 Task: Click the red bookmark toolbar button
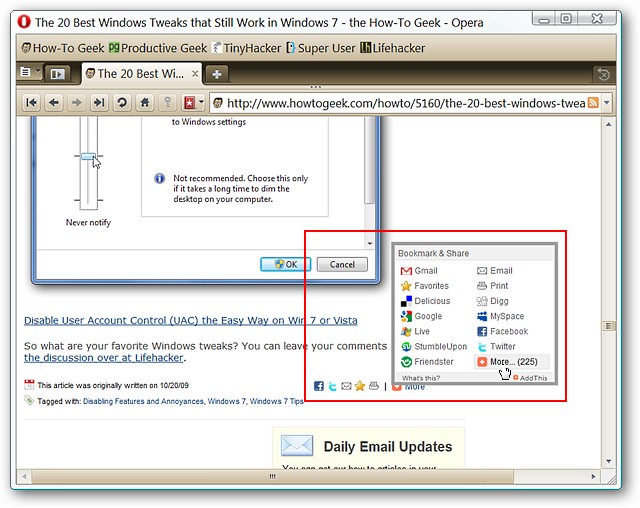tap(189, 102)
